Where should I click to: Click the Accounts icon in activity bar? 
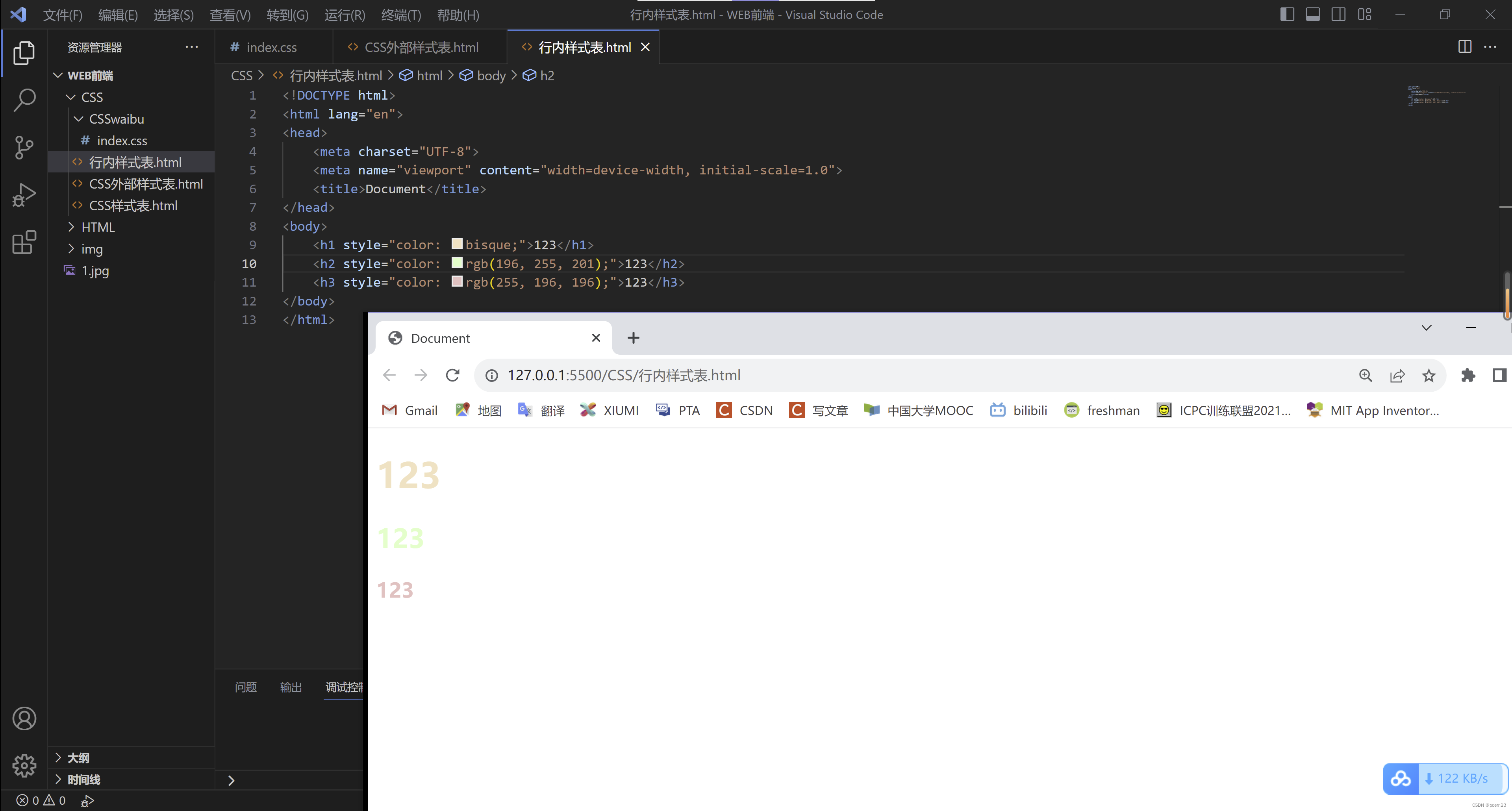(24, 718)
